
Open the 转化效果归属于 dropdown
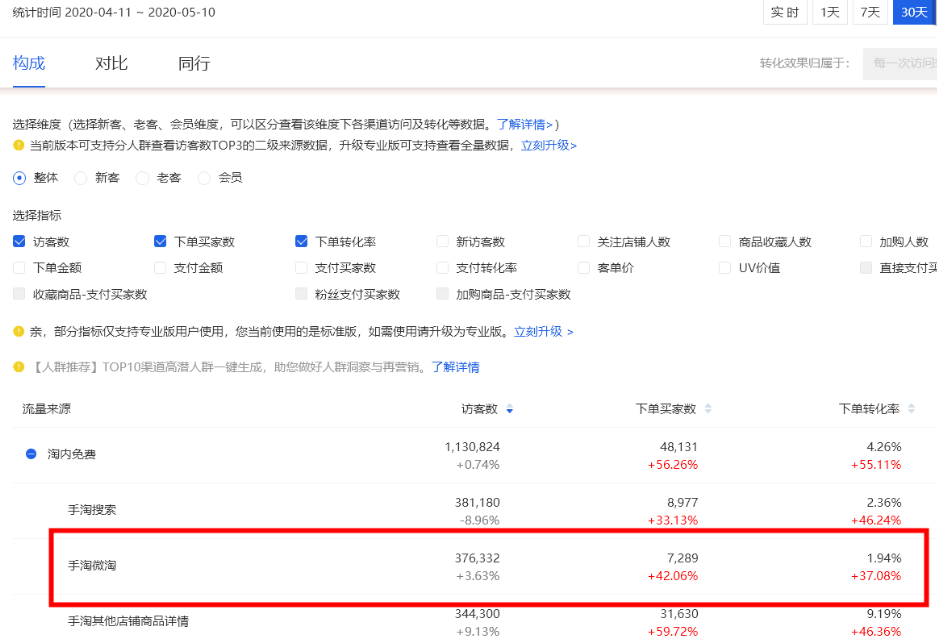(900, 63)
